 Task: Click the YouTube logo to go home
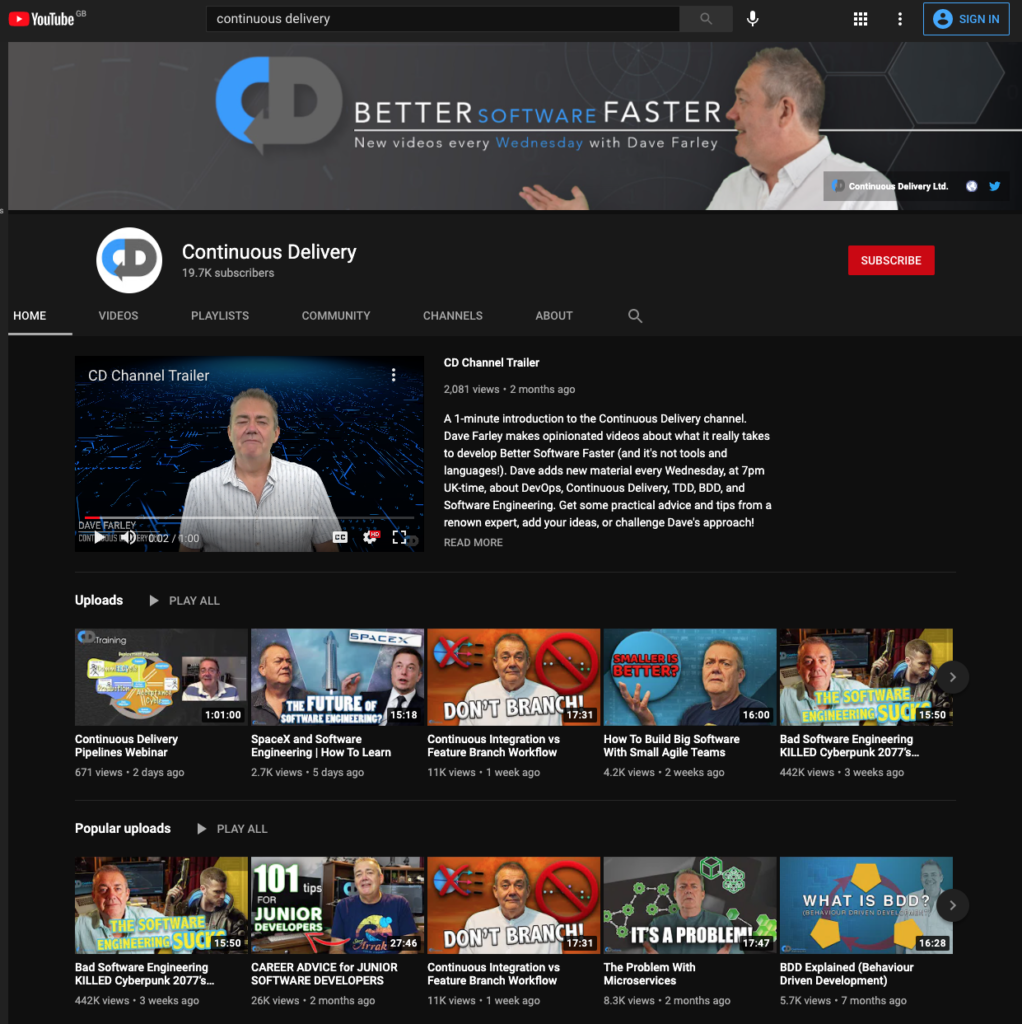(42, 19)
